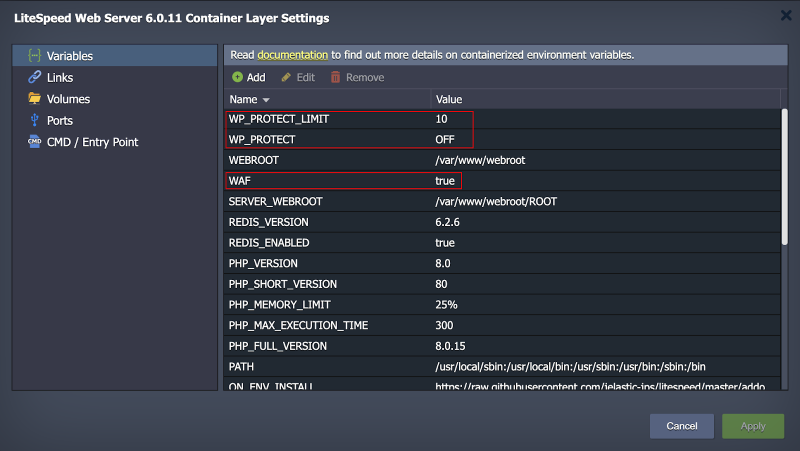
Task: Select the PHP_MEMORY_LIMIT variable name
Action: 280,305
